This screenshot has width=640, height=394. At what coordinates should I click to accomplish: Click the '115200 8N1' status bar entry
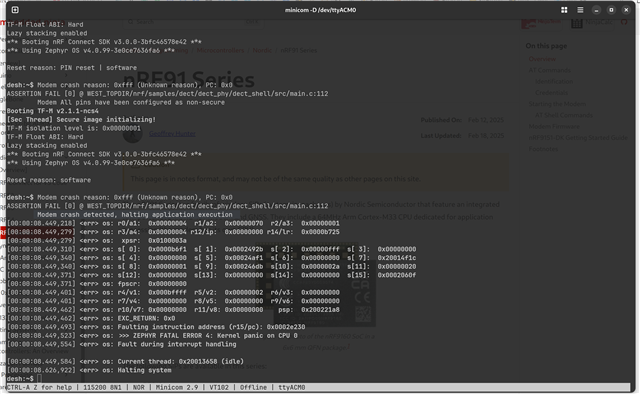(x=102, y=387)
